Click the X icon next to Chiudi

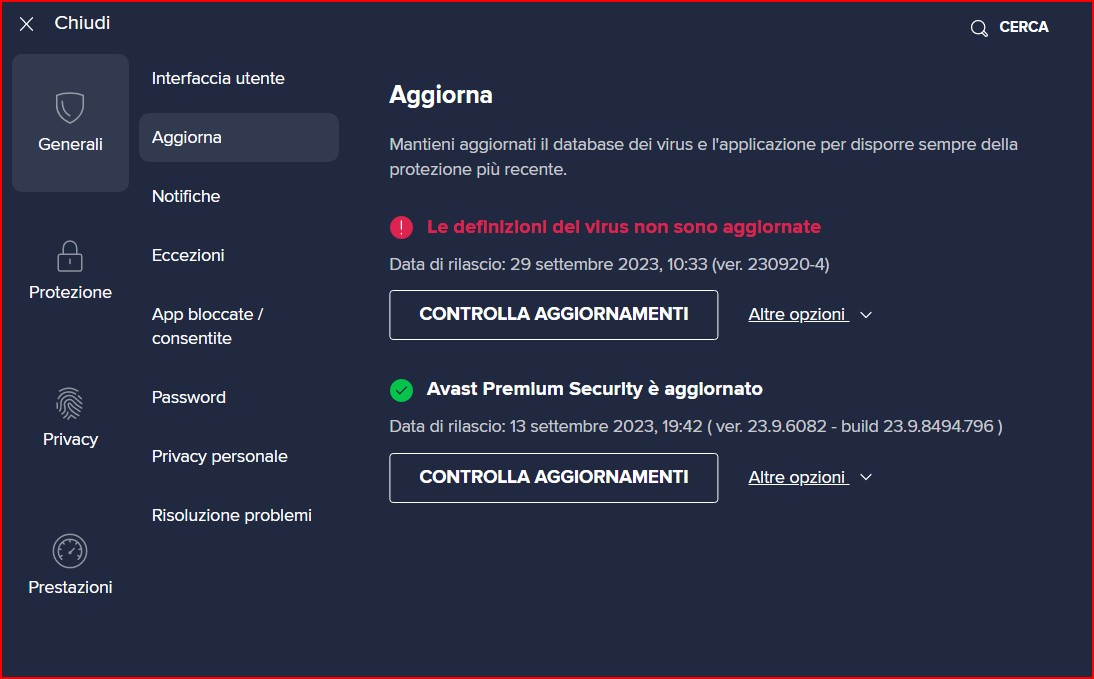[27, 24]
